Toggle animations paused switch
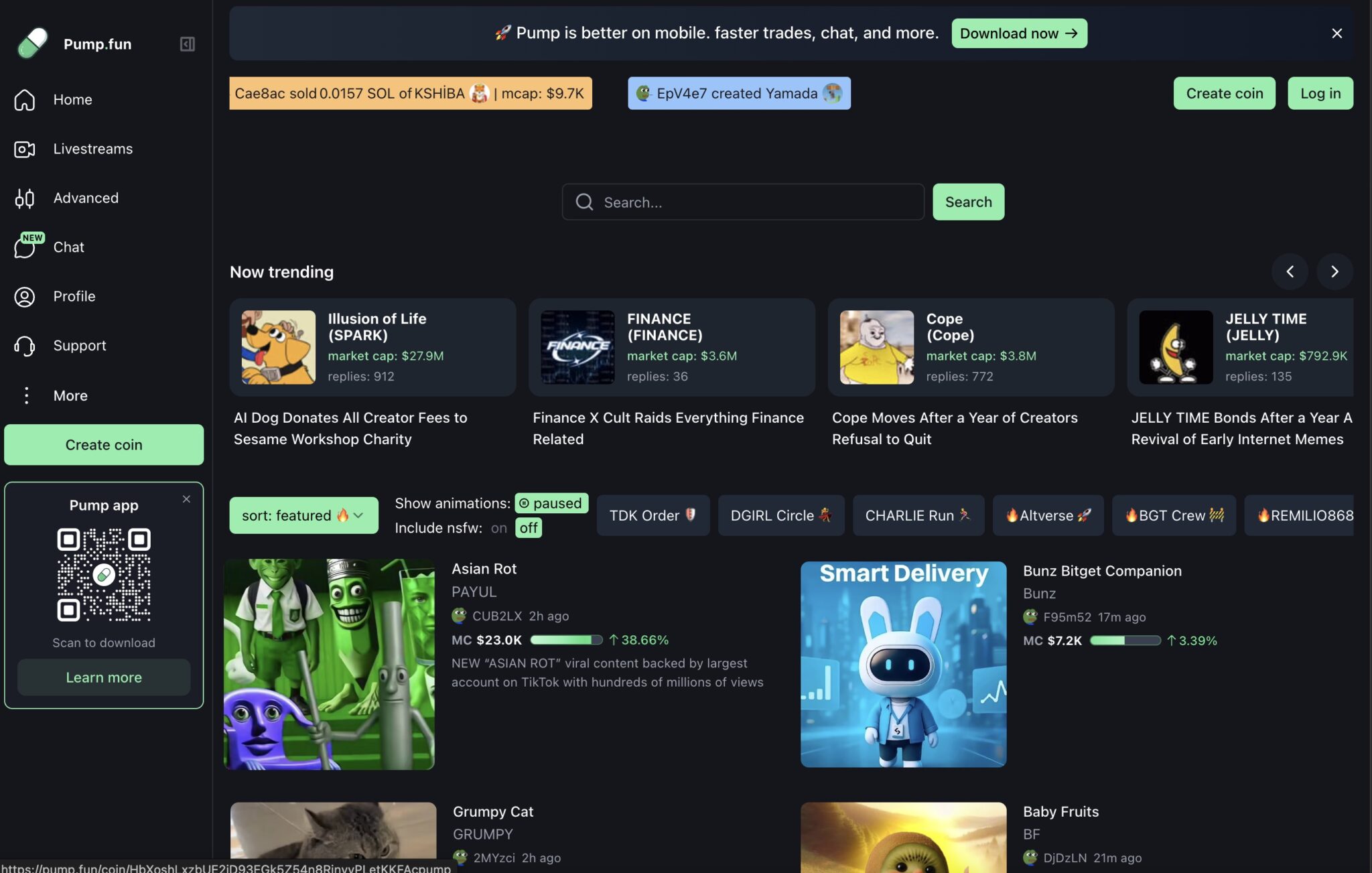The image size is (1372, 873). coord(551,503)
